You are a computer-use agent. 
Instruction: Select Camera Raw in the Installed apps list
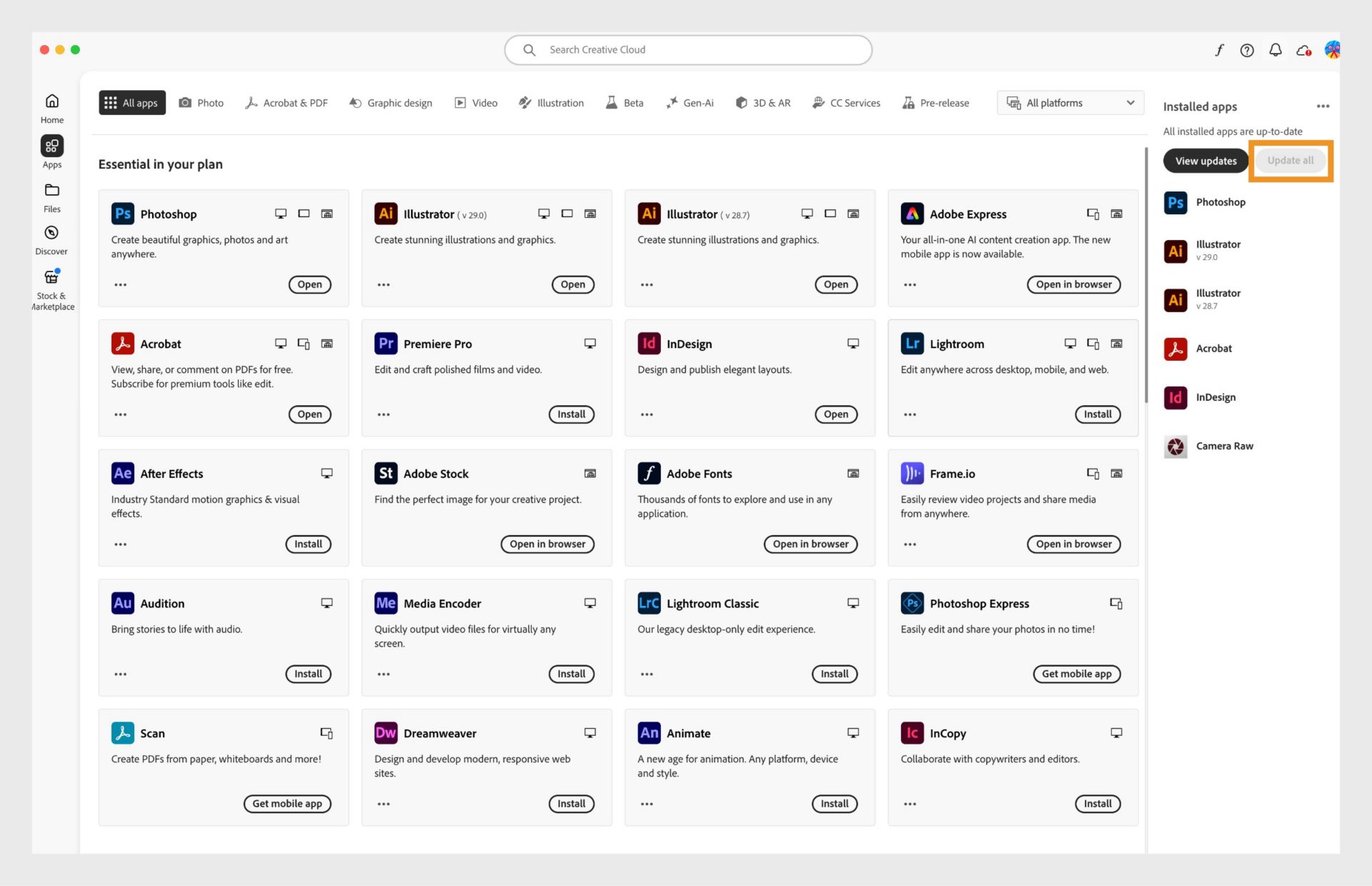click(1224, 446)
